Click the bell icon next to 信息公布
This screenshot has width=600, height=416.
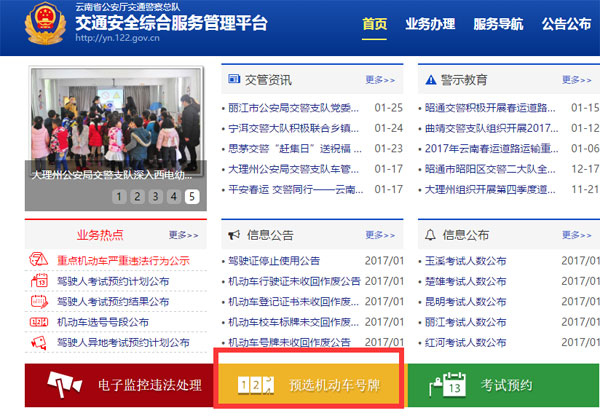point(431,235)
